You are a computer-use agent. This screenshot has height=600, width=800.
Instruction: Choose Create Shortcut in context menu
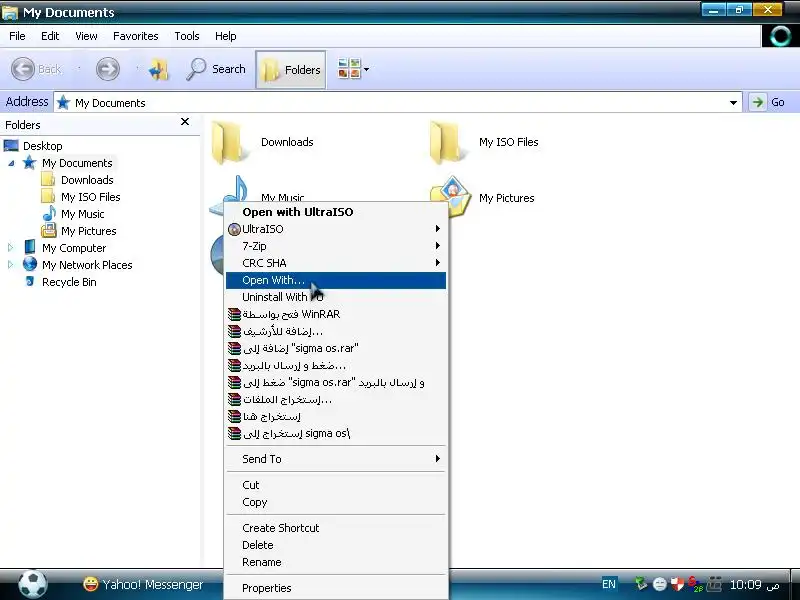click(336, 528)
